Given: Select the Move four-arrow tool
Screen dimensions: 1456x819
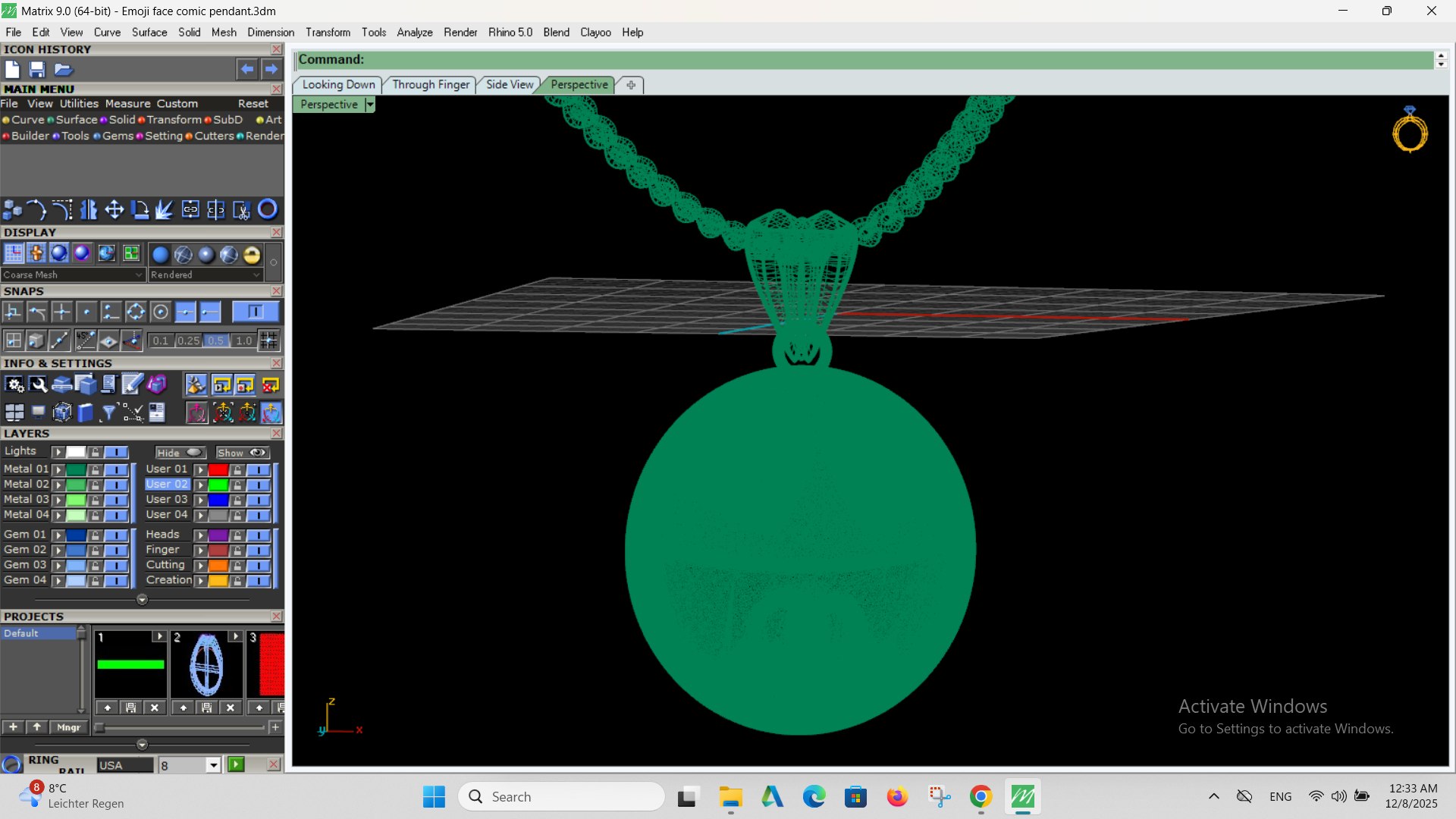Looking at the screenshot, I should [115, 209].
